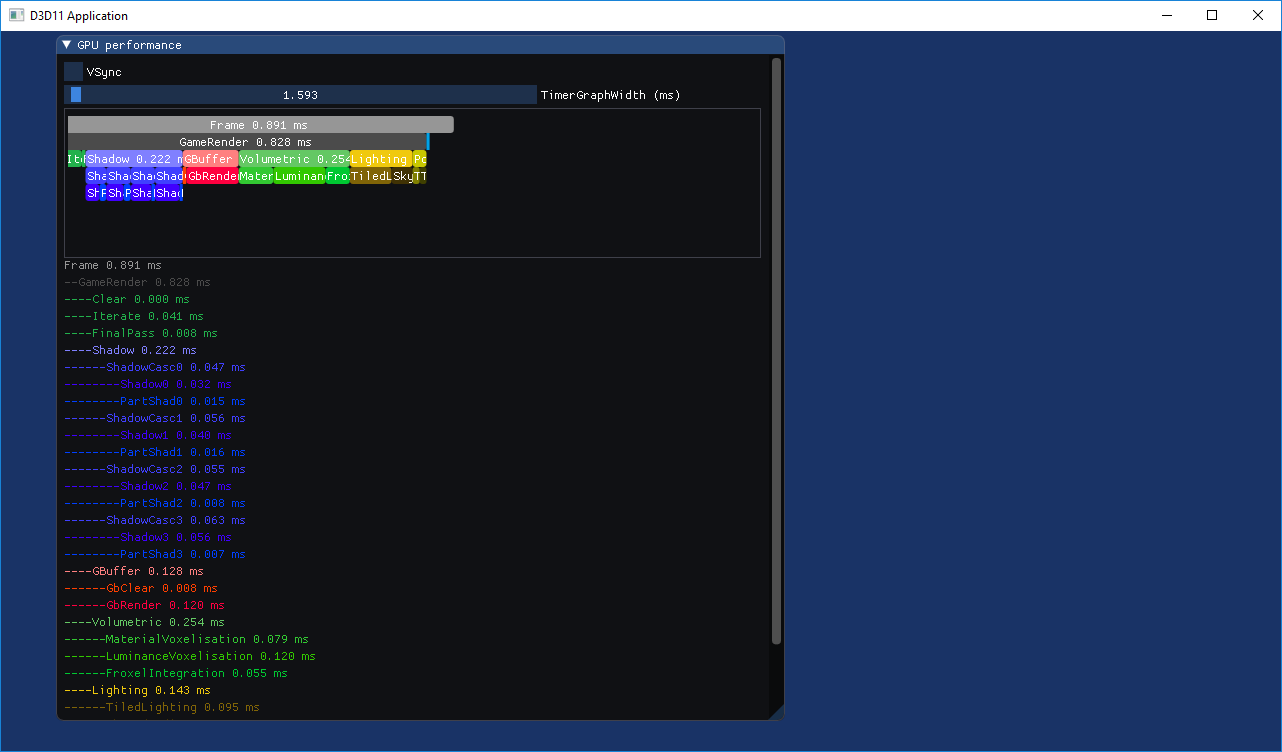
Task: Select 'ShadowCasc1 0.056 ms' row
Action: (x=155, y=418)
